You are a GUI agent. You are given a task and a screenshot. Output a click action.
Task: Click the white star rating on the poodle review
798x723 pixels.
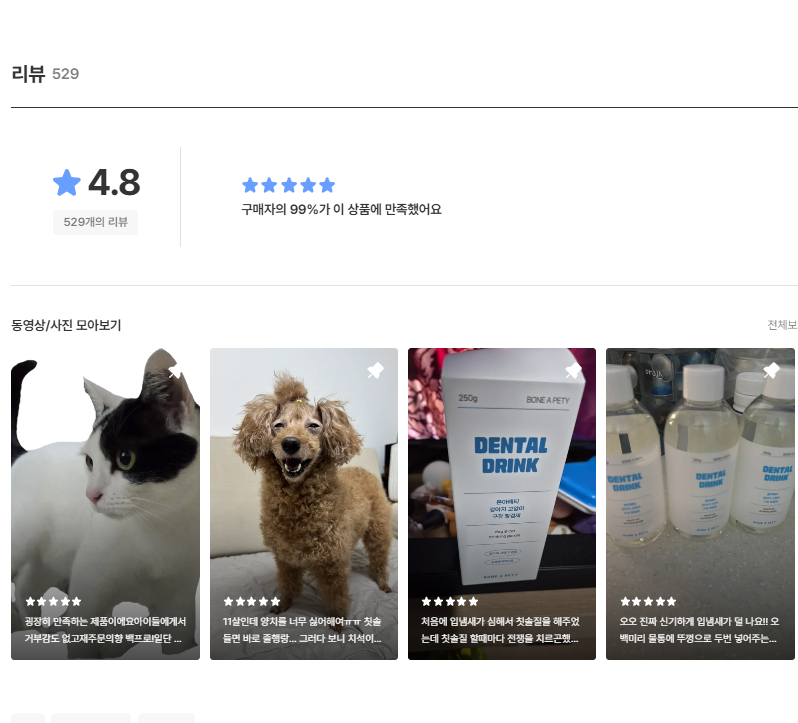click(251, 602)
